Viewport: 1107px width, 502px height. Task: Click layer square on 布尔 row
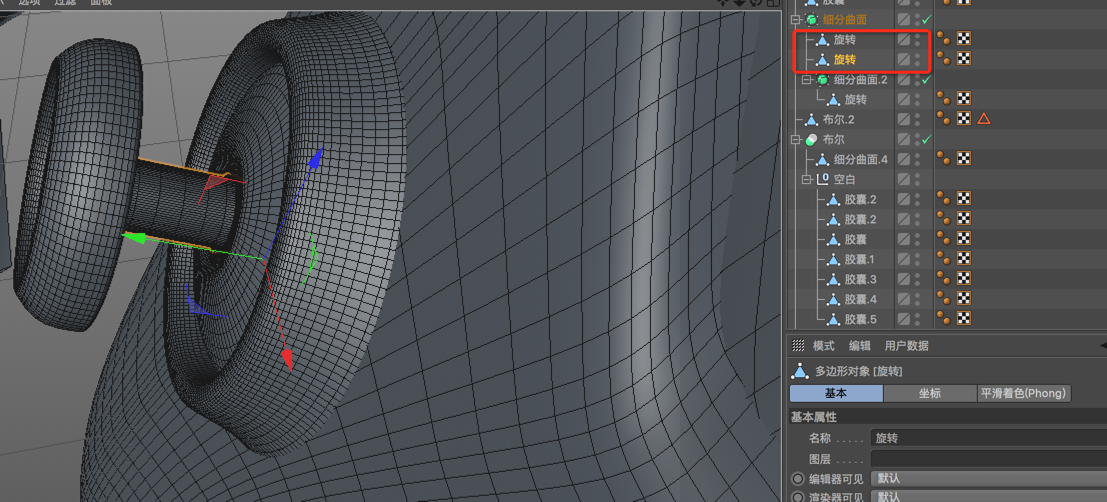pos(904,140)
